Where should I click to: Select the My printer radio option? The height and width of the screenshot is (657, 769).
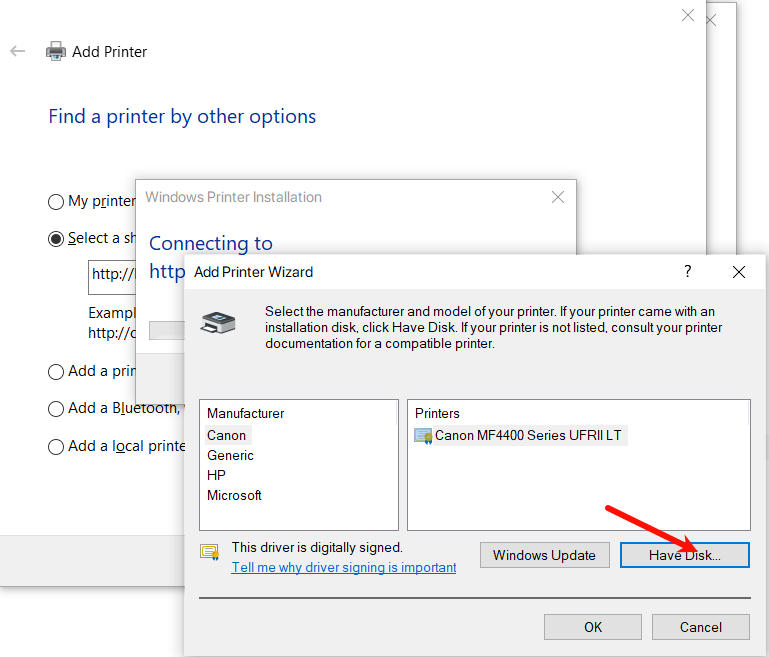click(56, 202)
